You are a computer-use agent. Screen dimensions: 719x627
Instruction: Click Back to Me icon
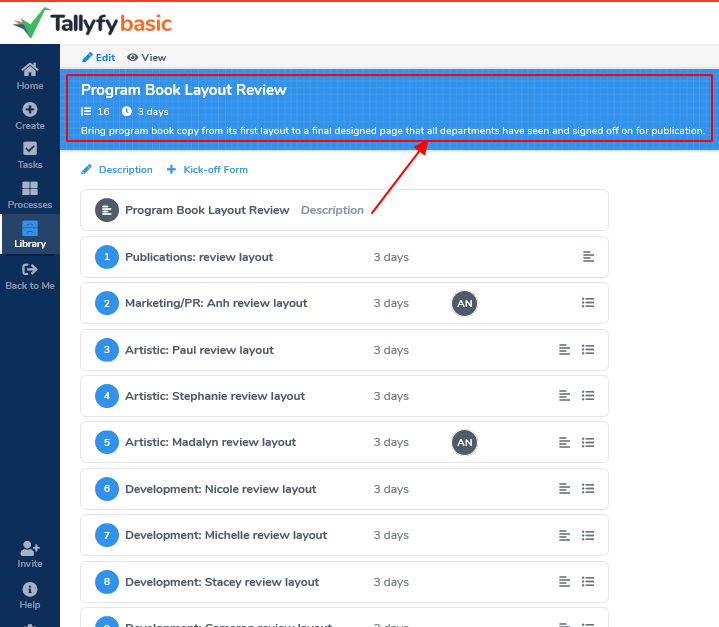pos(30,269)
